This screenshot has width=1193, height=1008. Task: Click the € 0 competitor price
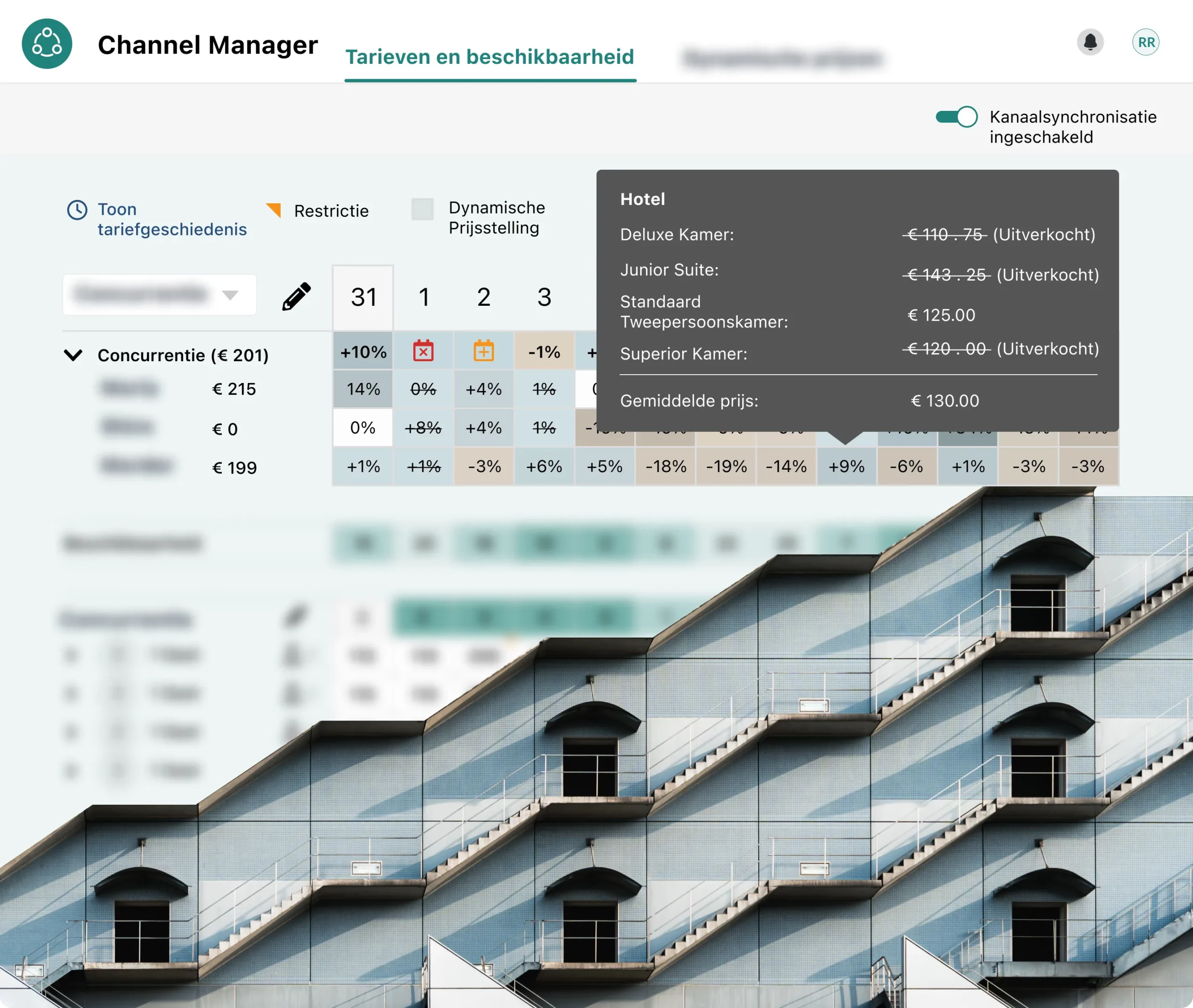click(225, 429)
